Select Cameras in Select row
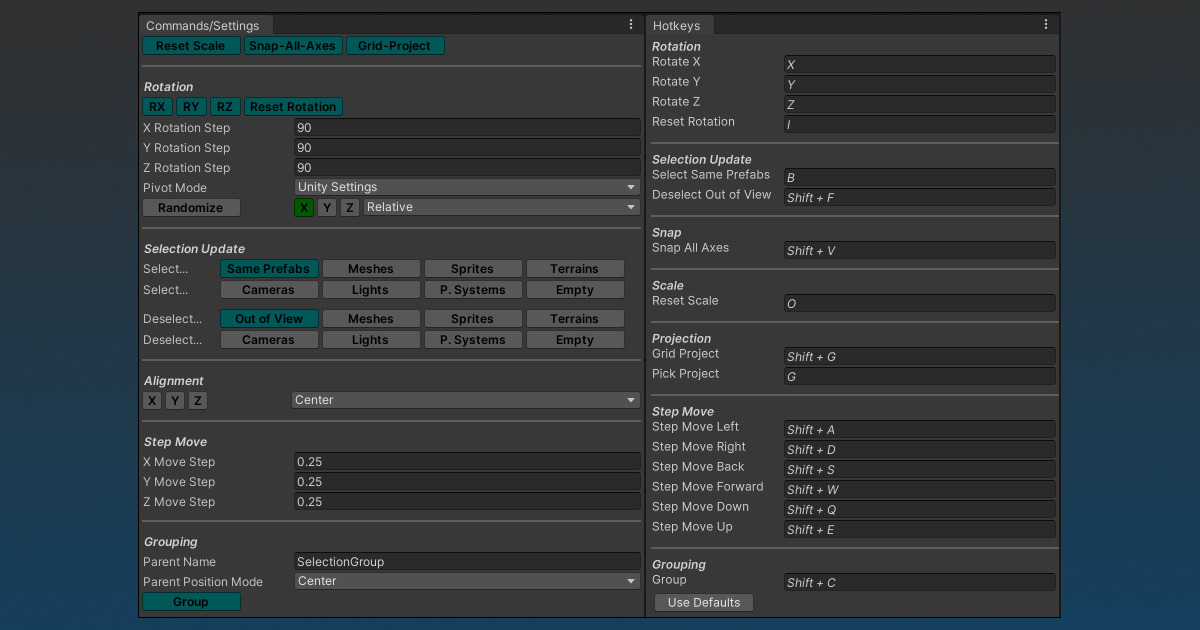1200x630 pixels. [270, 290]
